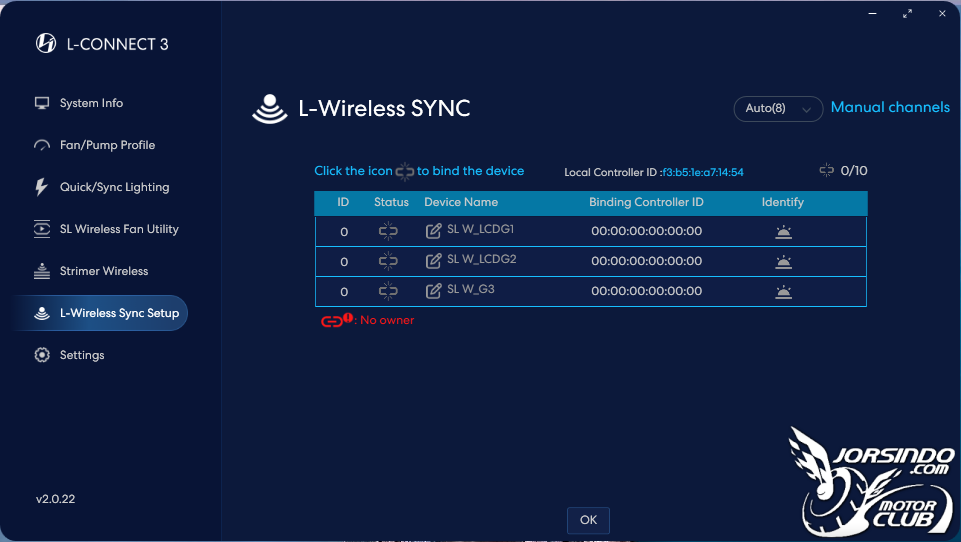
Task: Open the Auto(8) channel dropdown
Action: (778, 109)
